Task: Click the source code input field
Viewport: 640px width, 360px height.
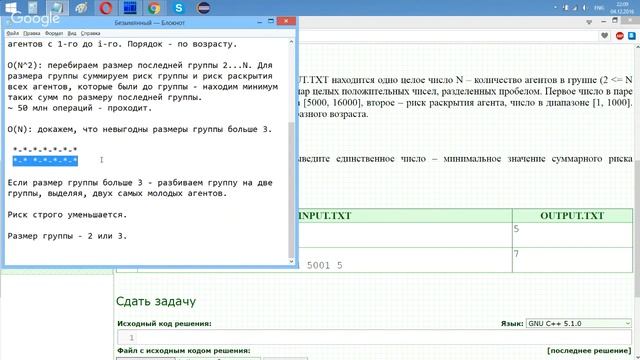Action: [x=374, y=337]
